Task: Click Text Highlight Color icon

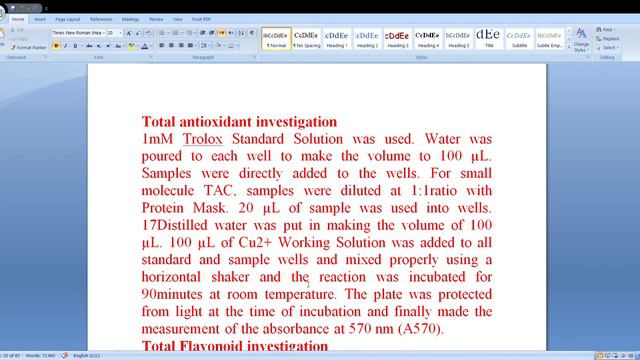Action: (131, 46)
